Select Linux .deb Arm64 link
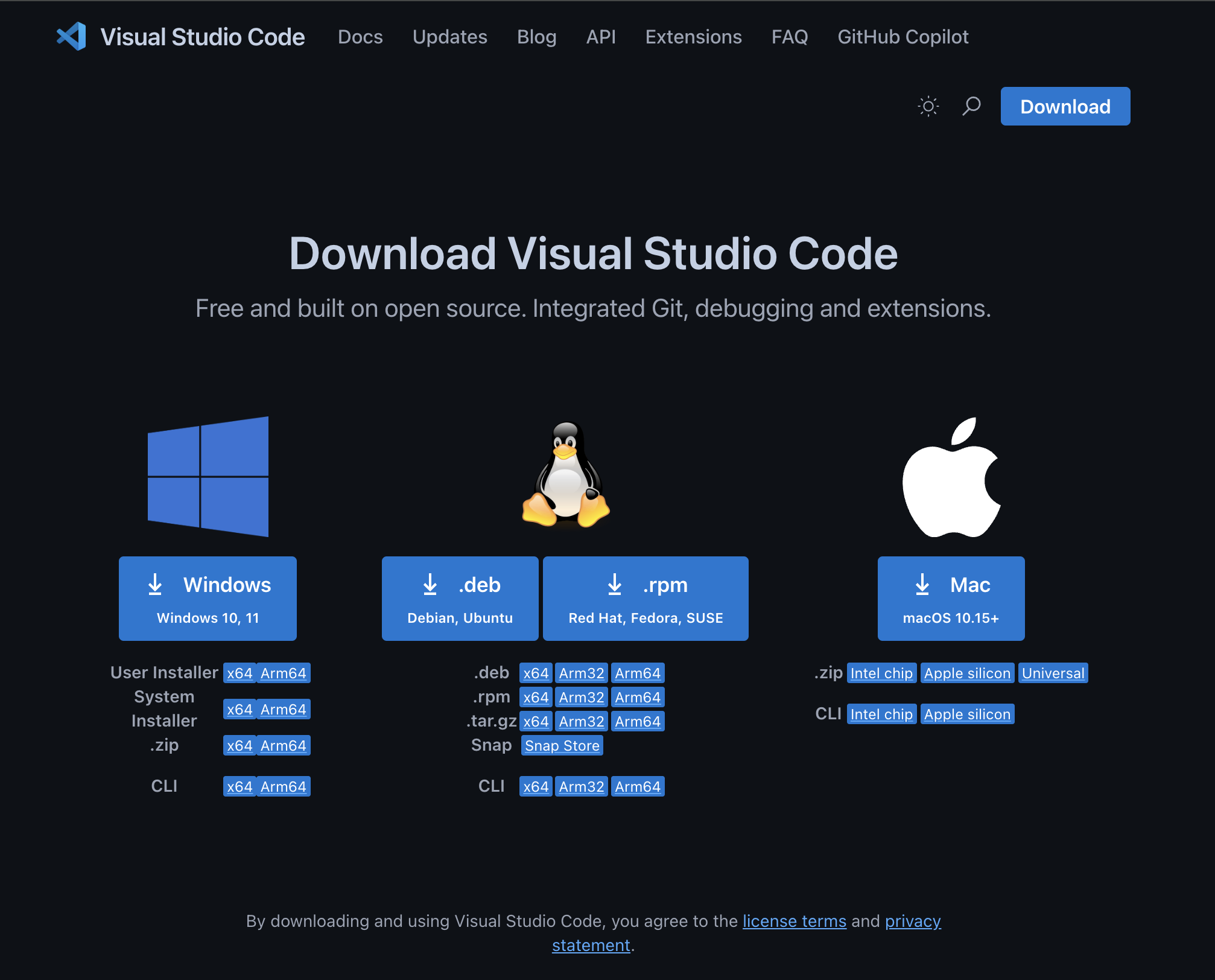The height and width of the screenshot is (980, 1215). 638,673
